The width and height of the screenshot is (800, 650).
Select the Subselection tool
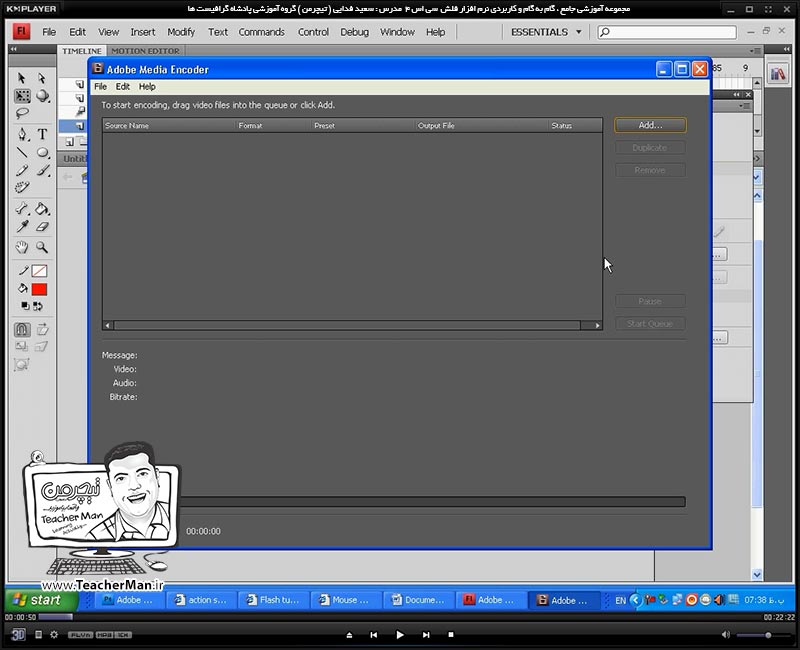point(42,78)
